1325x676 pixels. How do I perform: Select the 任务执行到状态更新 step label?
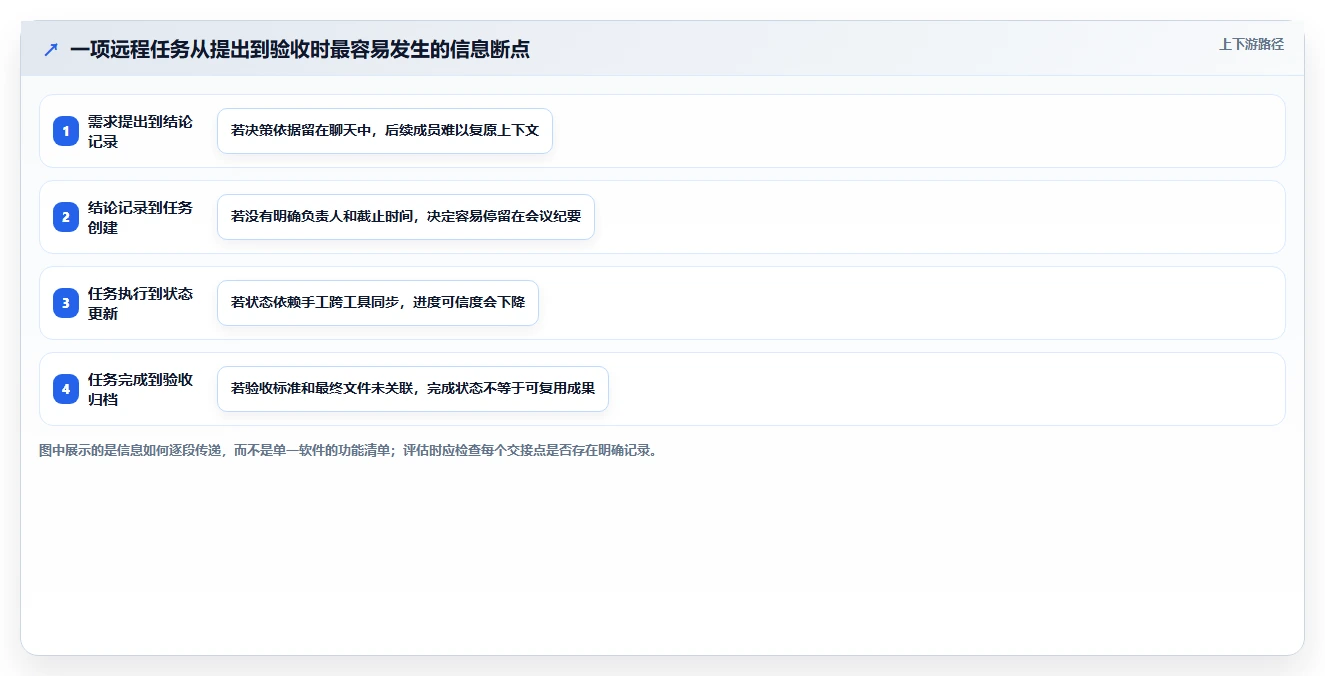pyautogui.click(x=140, y=303)
